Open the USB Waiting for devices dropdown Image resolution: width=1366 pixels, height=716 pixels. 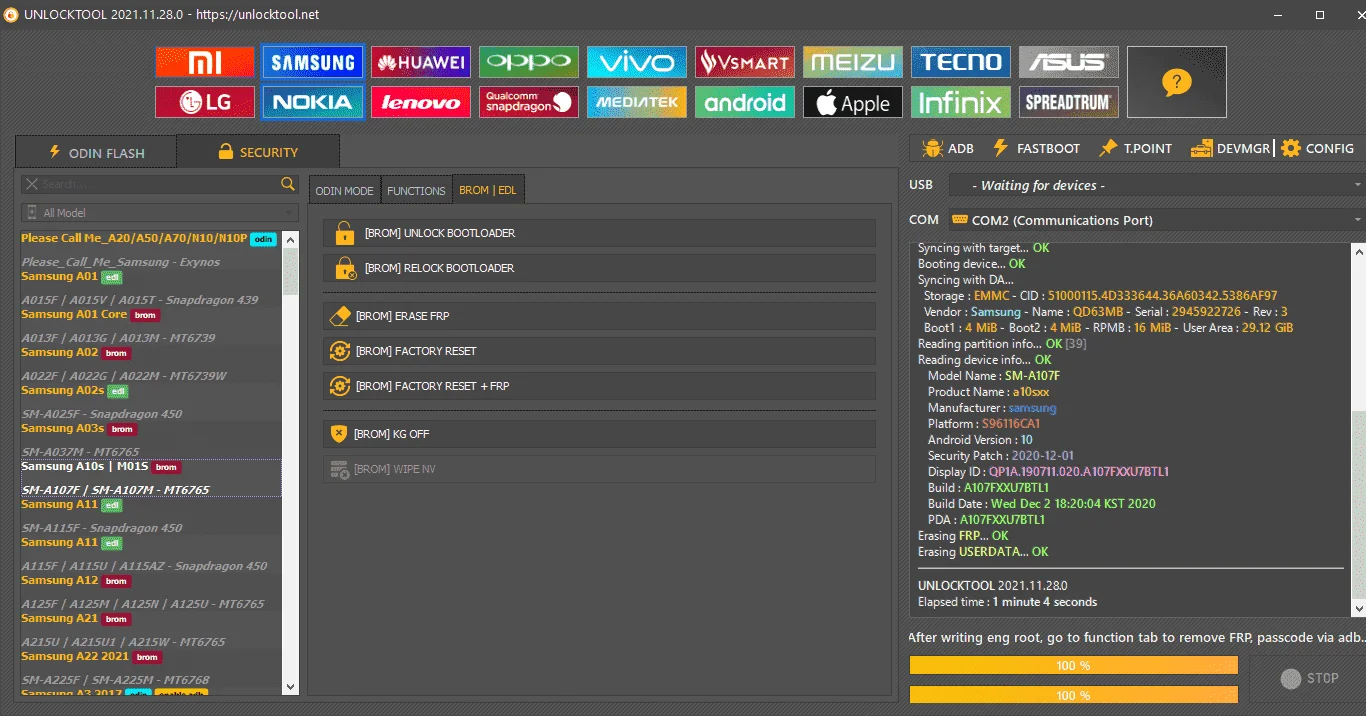pos(1156,185)
